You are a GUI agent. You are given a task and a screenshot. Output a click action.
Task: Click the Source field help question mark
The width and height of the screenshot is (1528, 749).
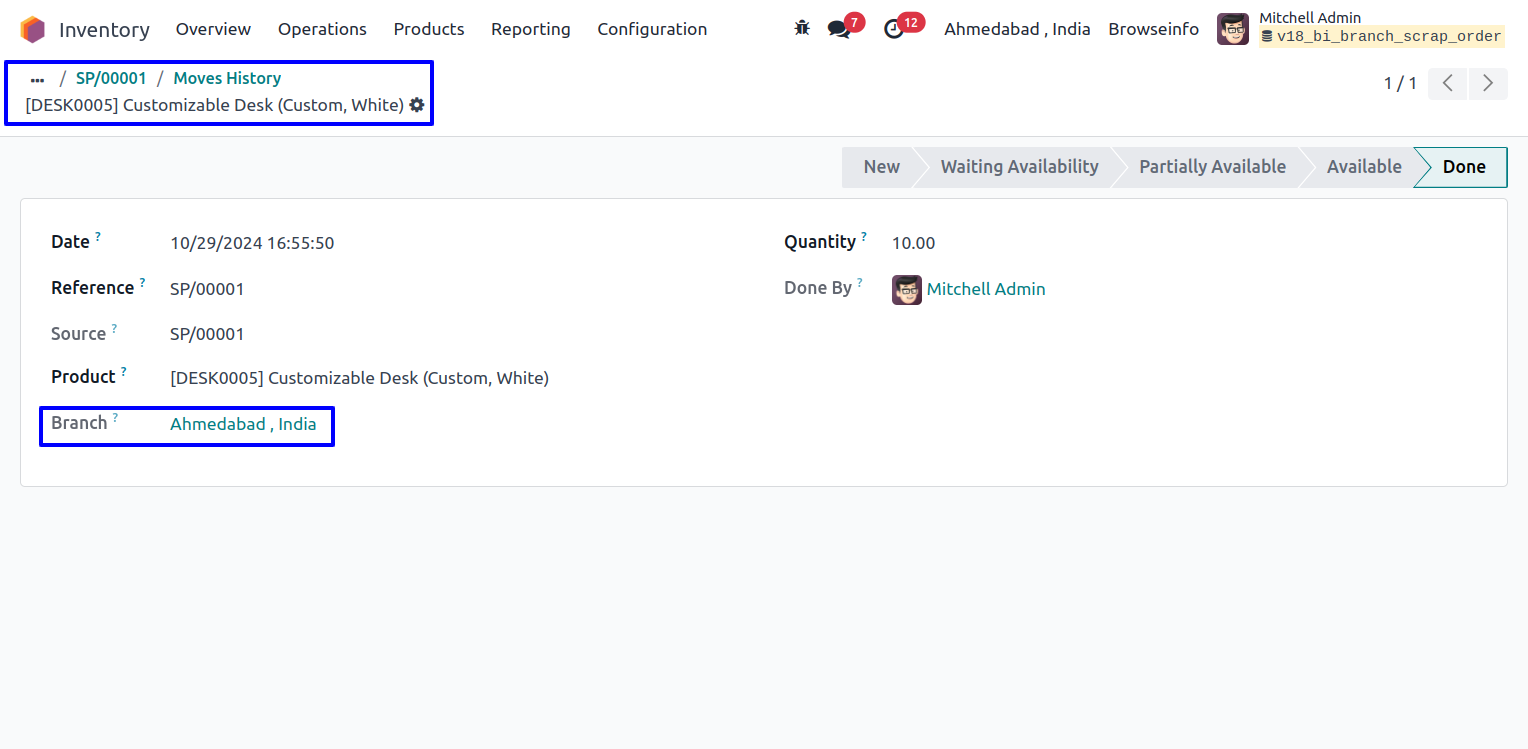click(114, 328)
